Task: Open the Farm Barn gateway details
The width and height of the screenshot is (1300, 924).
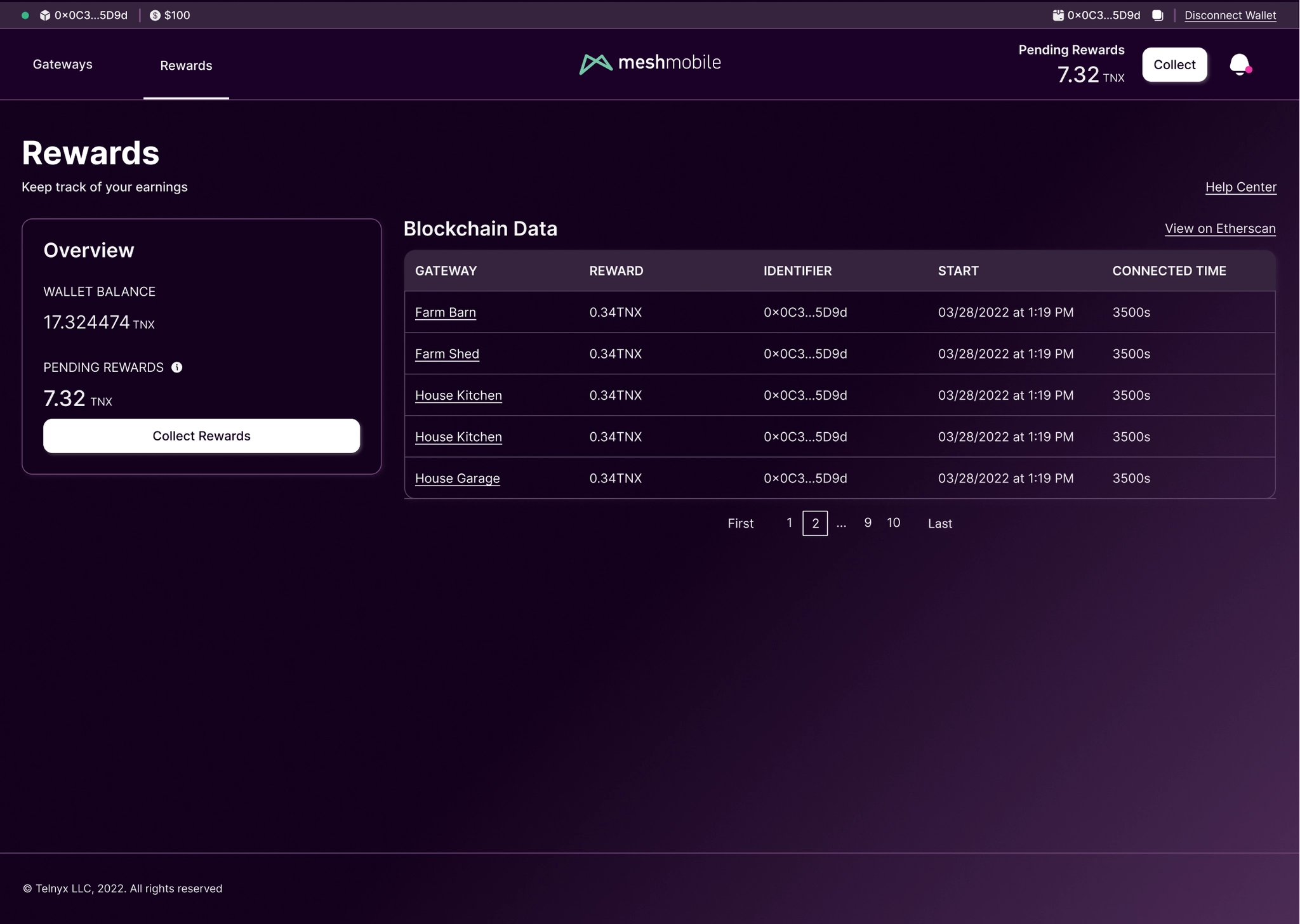Action: click(x=446, y=312)
